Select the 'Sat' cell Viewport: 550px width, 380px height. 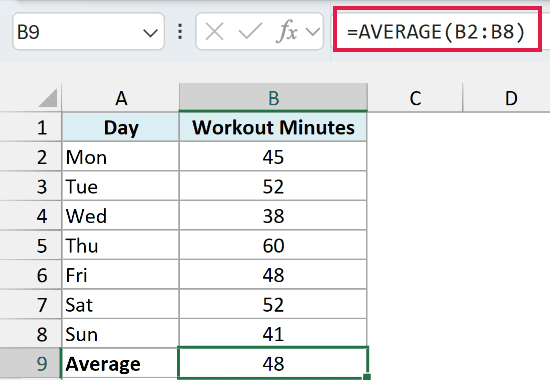[x=121, y=304]
